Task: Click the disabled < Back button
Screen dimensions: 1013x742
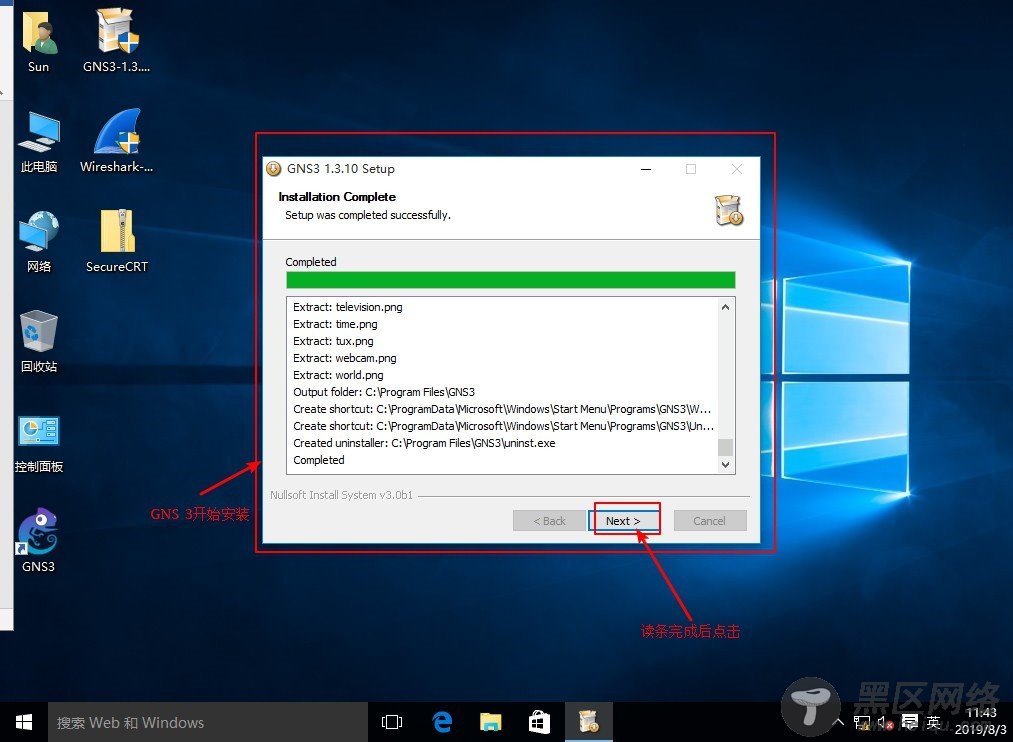Action: [x=549, y=520]
